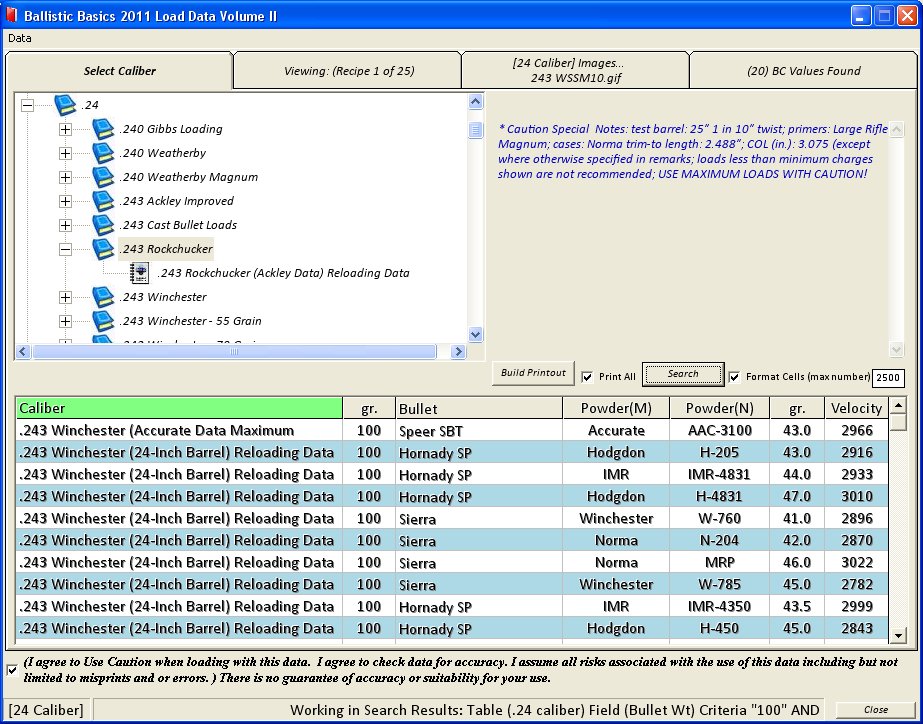Click the Build Printout button
923x724 pixels.
point(534,374)
